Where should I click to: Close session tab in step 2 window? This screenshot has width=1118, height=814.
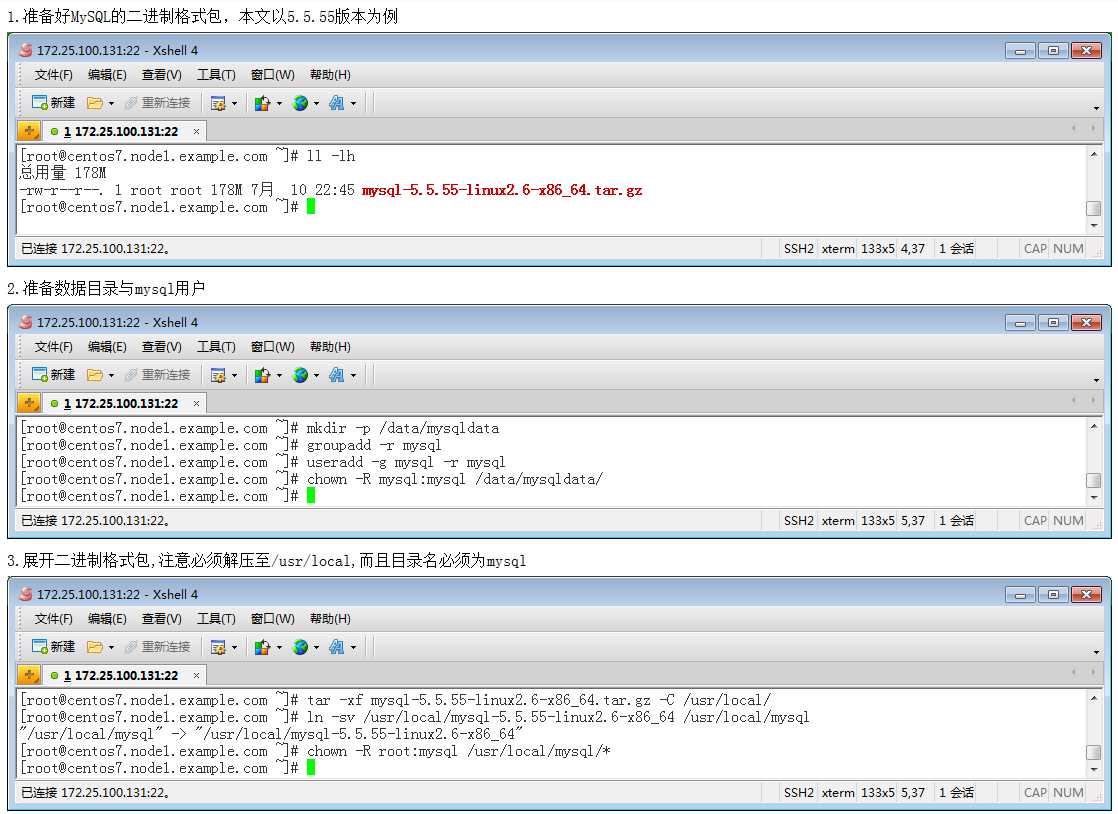pos(196,404)
